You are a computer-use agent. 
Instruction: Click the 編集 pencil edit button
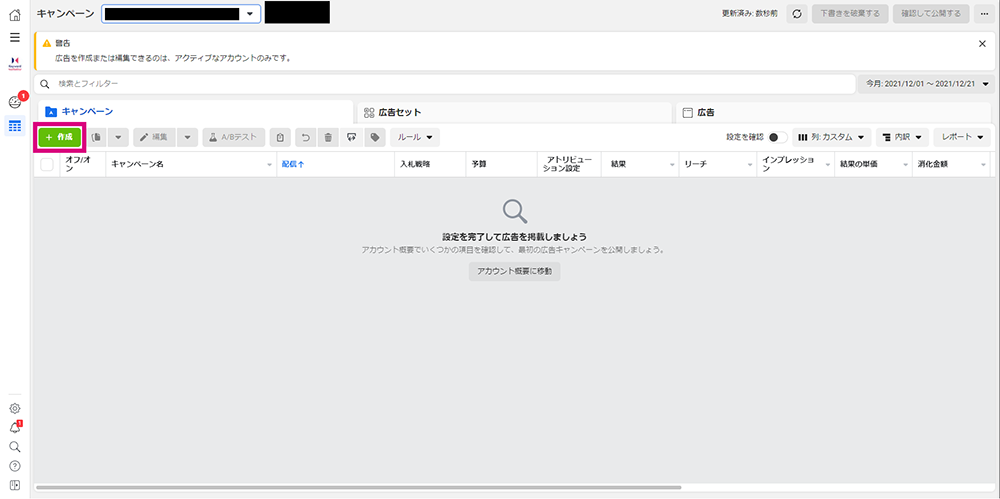[x=154, y=137]
